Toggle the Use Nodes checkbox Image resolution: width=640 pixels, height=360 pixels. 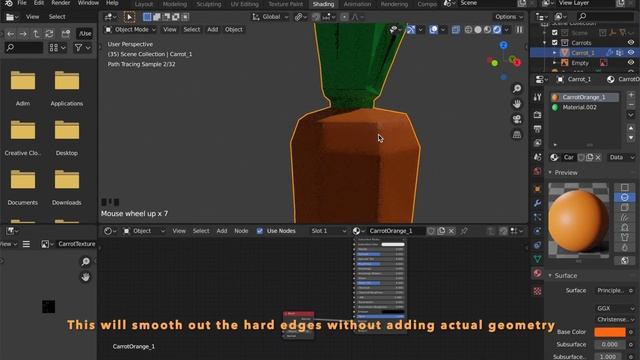click(x=260, y=231)
